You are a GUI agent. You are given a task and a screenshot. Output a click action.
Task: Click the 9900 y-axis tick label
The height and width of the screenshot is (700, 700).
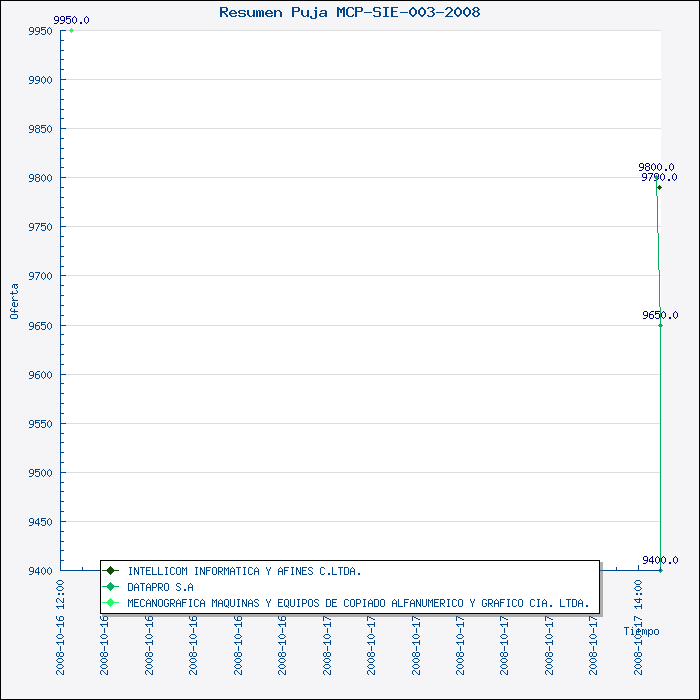point(40,80)
